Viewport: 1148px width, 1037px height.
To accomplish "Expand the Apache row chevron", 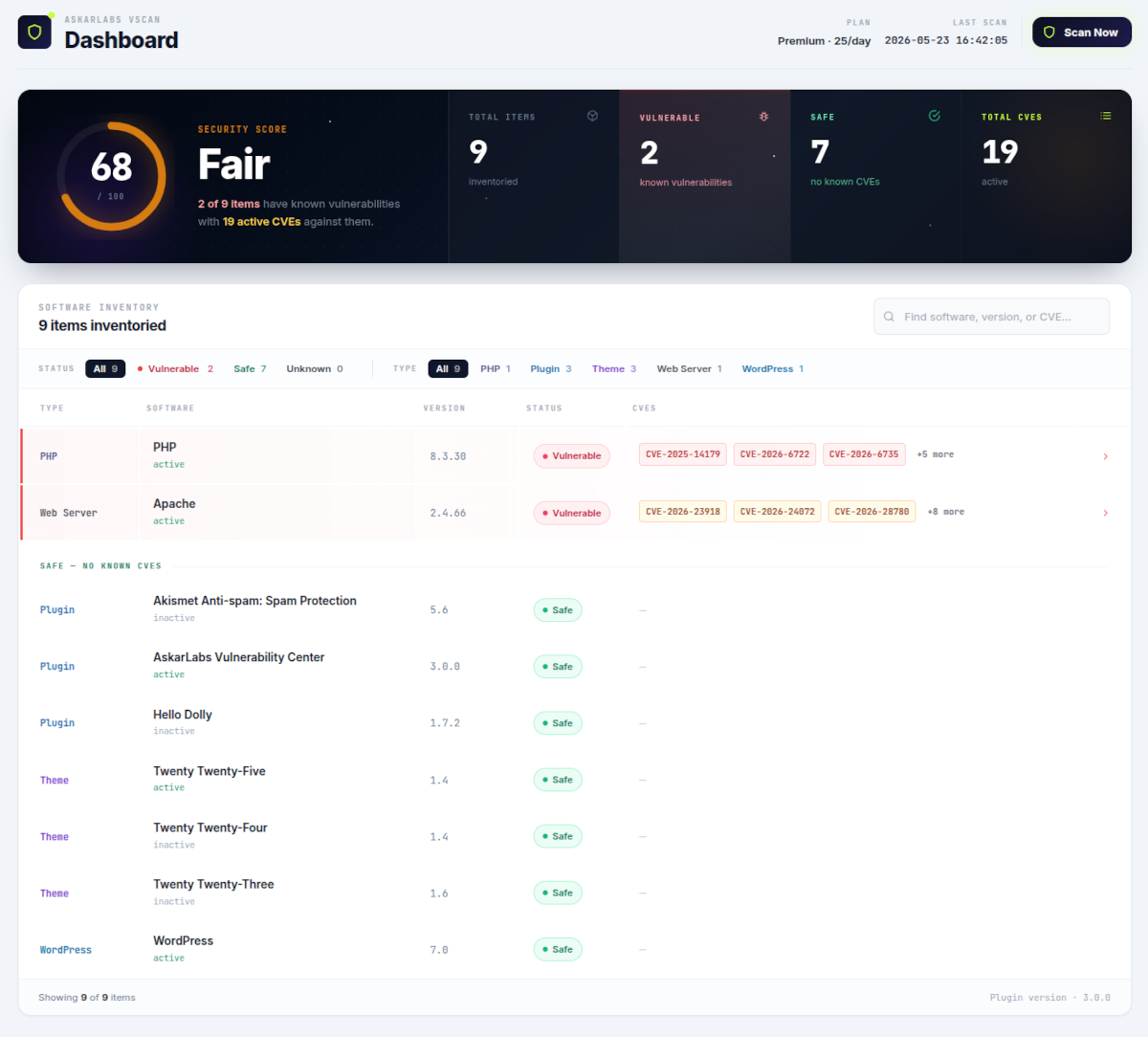I will point(1106,513).
